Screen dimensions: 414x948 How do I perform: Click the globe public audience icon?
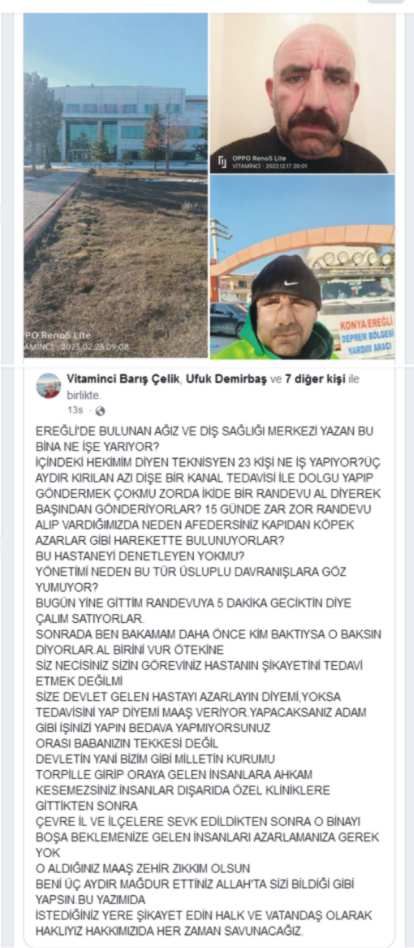click(x=100, y=411)
